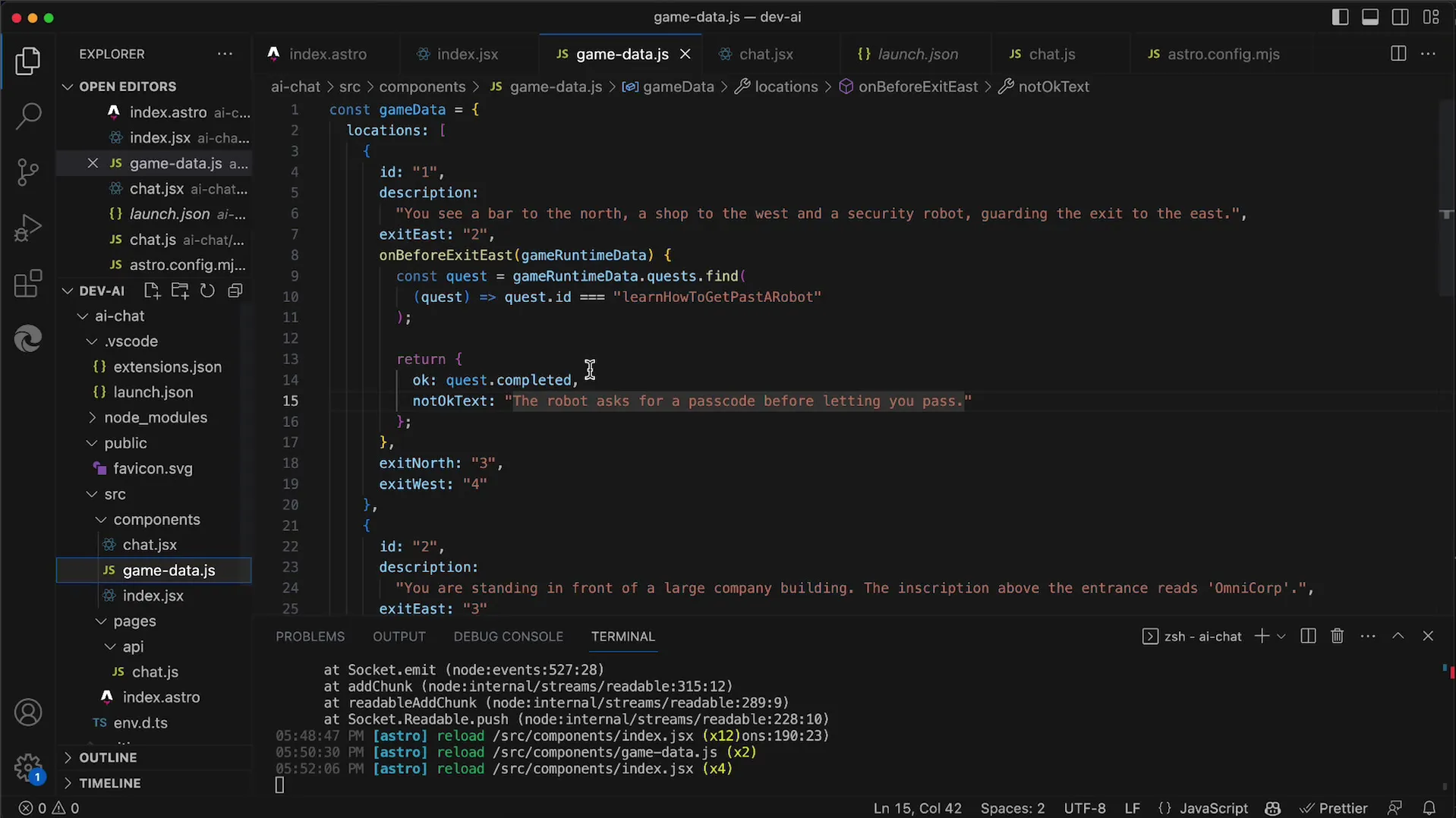The height and width of the screenshot is (818, 1456).
Task: Maximize the panel size with caret
Action: tap(1398, 636)
